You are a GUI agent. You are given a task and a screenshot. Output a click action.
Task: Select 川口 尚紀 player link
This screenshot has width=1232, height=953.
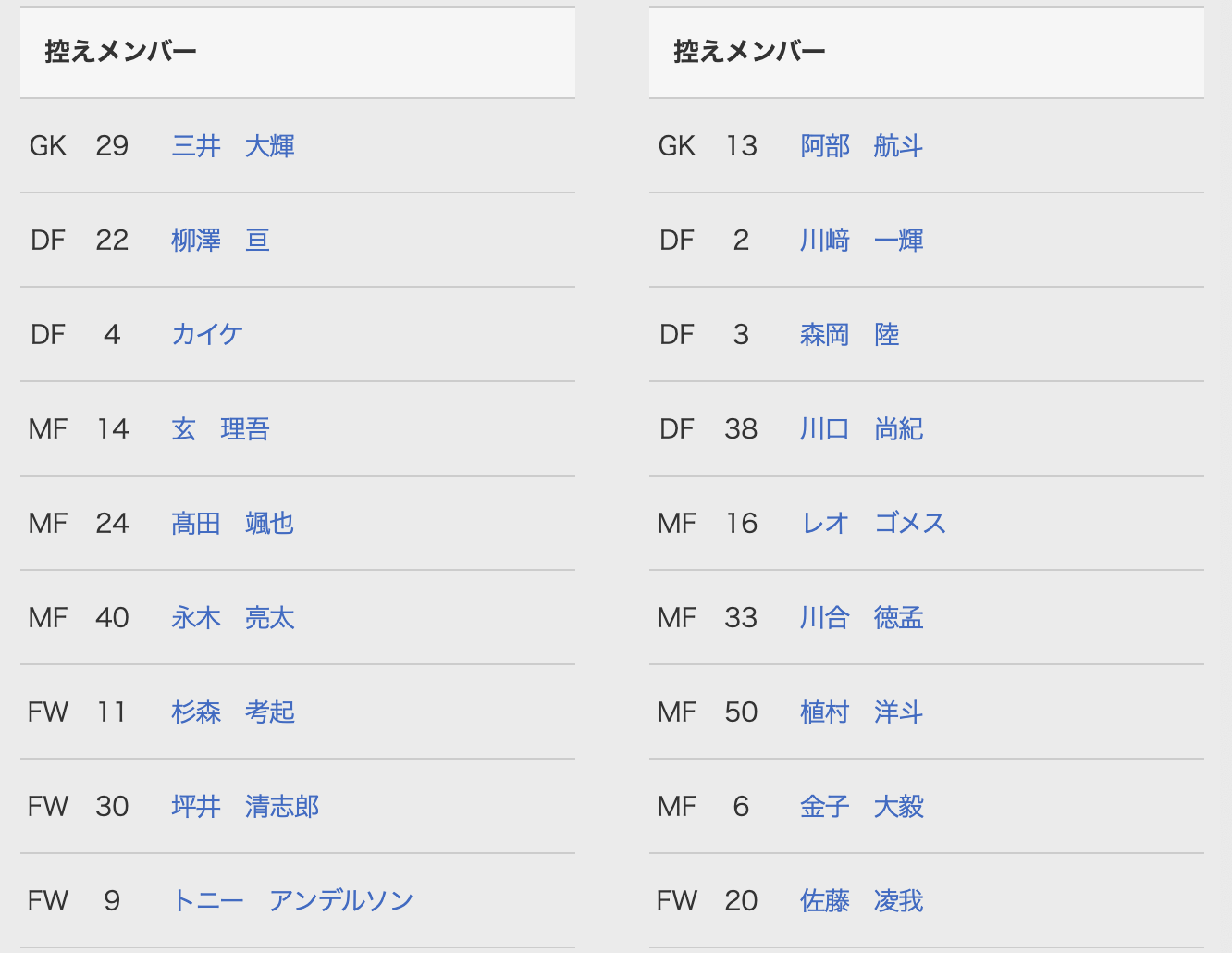tap(861, 429)
